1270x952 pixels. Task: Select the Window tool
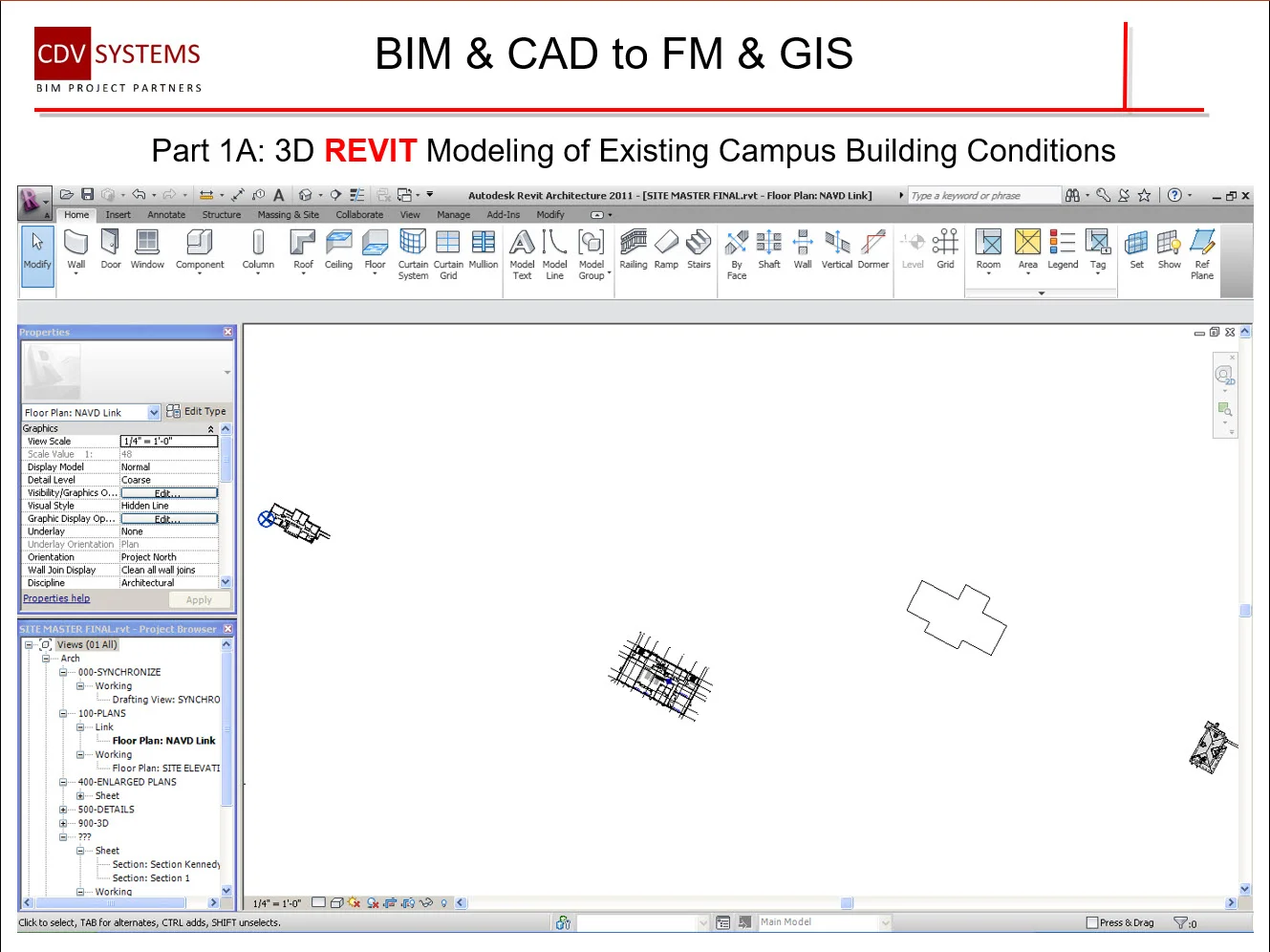pos(147,249)
